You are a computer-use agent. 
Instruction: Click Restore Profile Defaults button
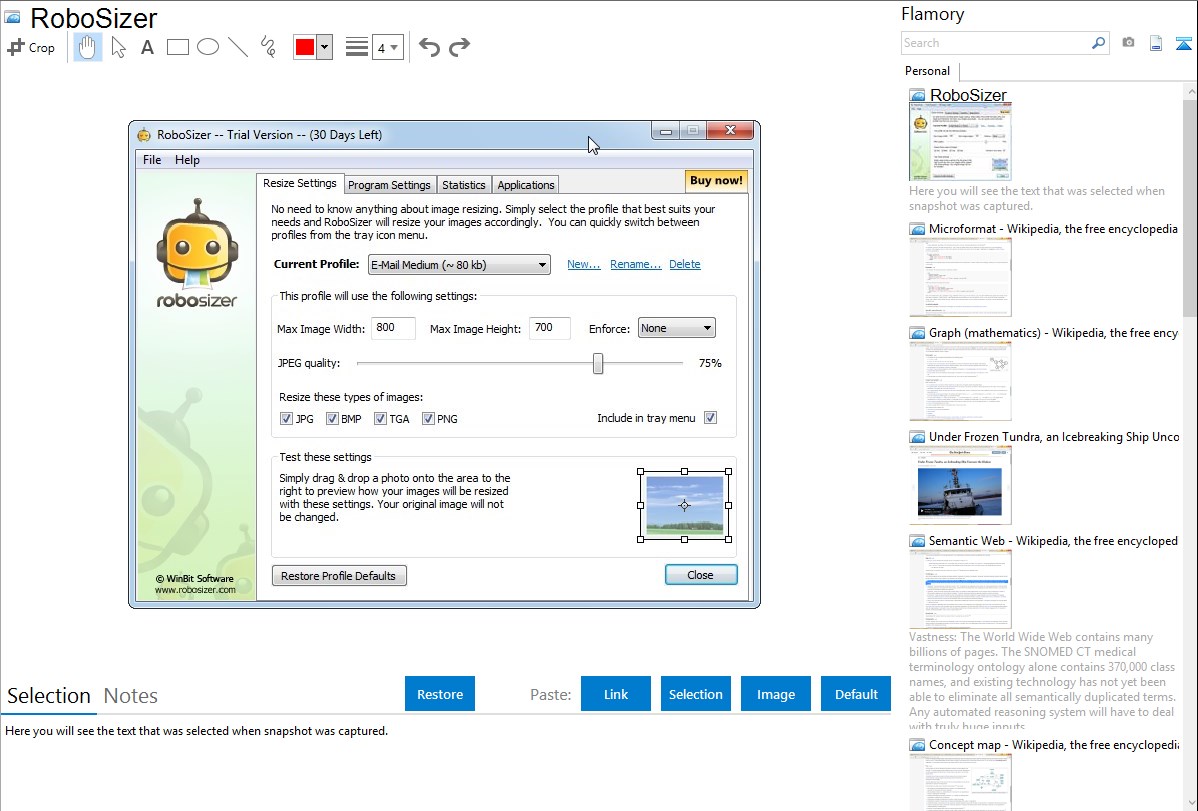[339, 576]
